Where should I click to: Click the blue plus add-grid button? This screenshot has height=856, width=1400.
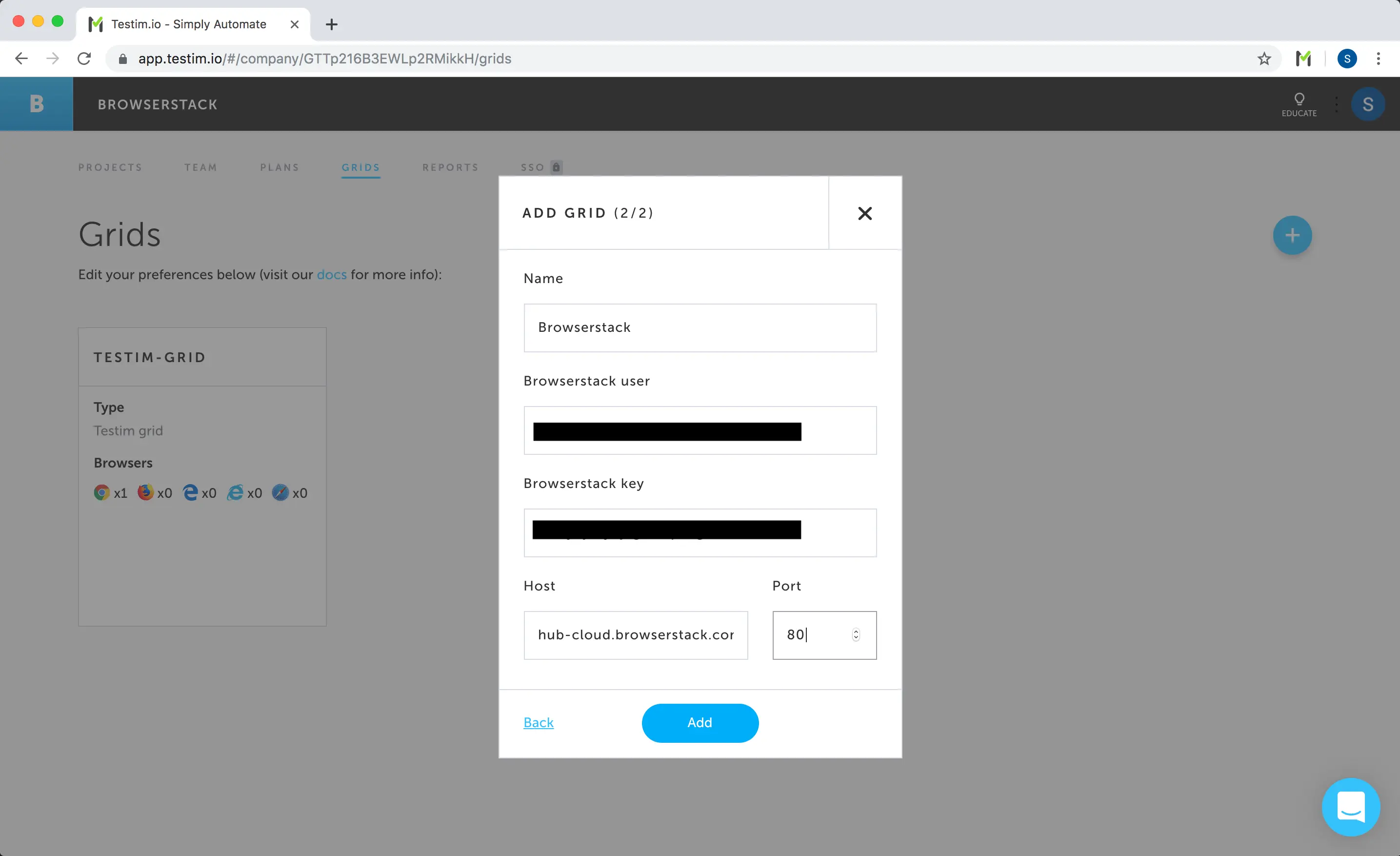pos(1292,235)
